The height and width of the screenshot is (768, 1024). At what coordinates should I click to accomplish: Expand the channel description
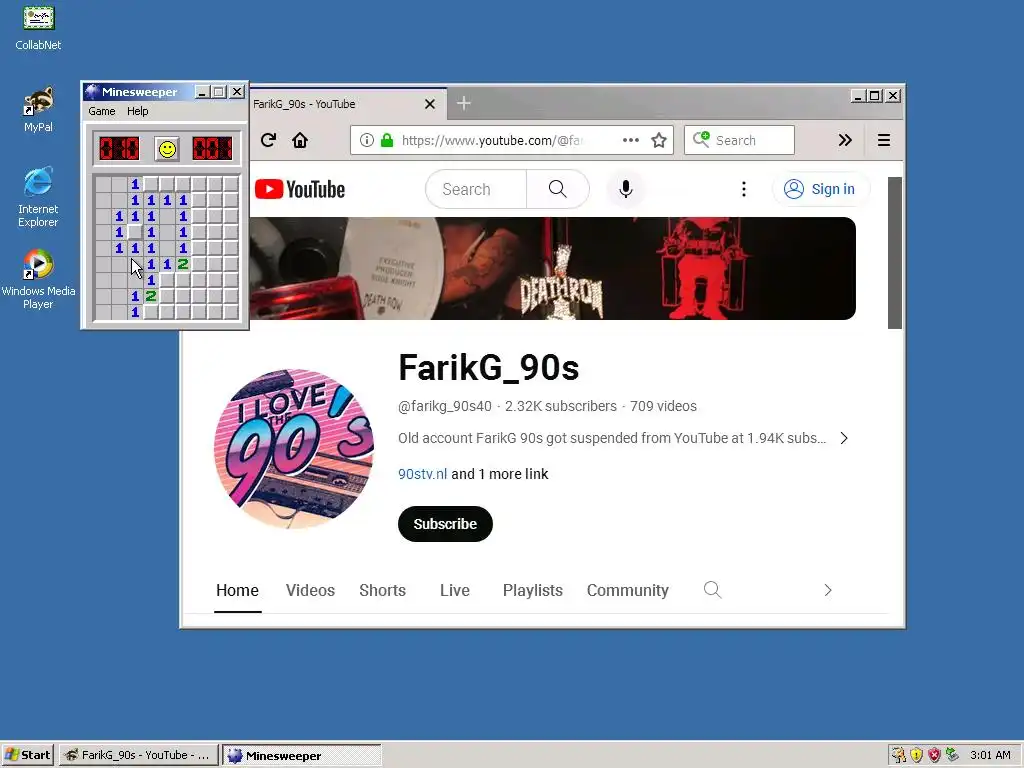[x=844, y=438]
